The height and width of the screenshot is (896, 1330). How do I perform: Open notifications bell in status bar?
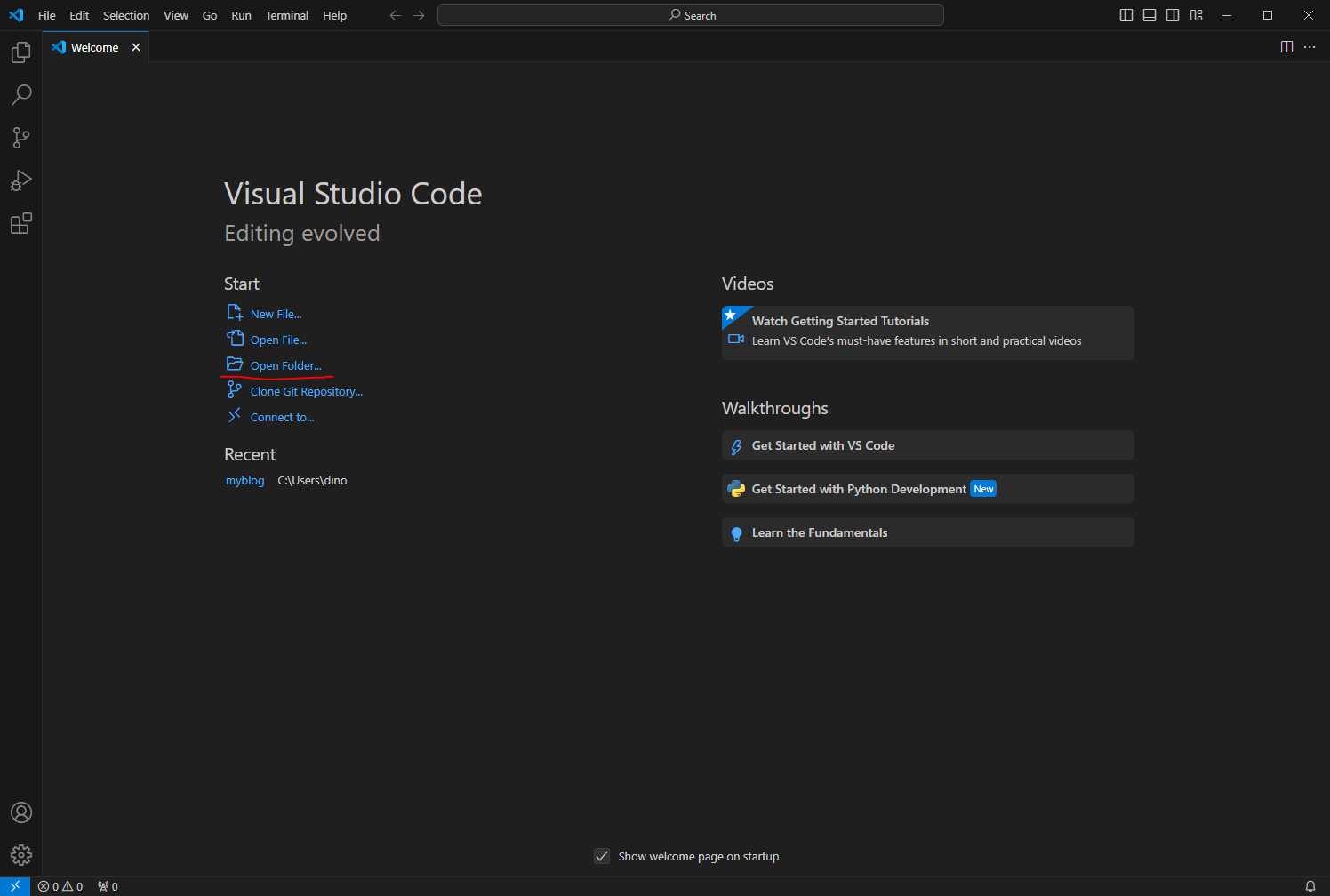(1310, 886)
